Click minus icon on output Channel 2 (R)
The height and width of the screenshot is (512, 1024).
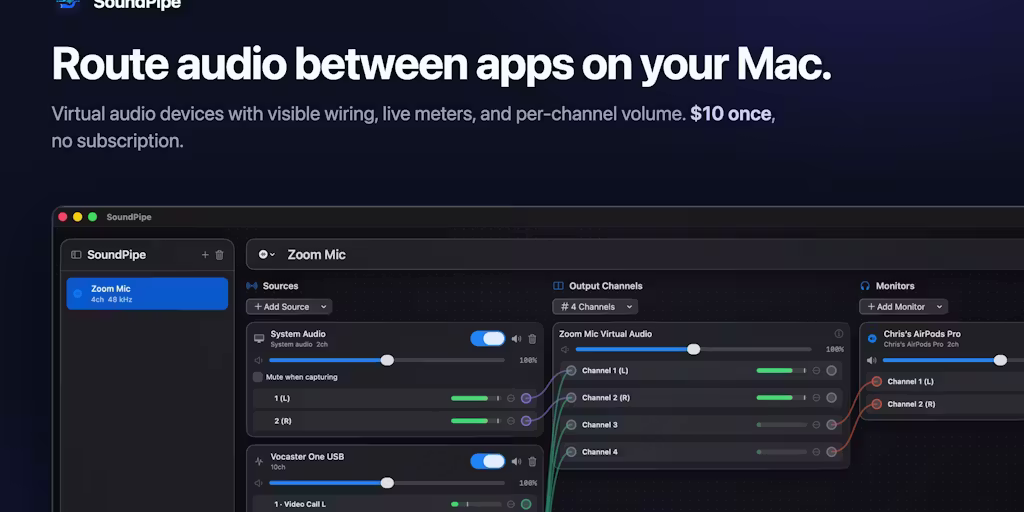816,398
